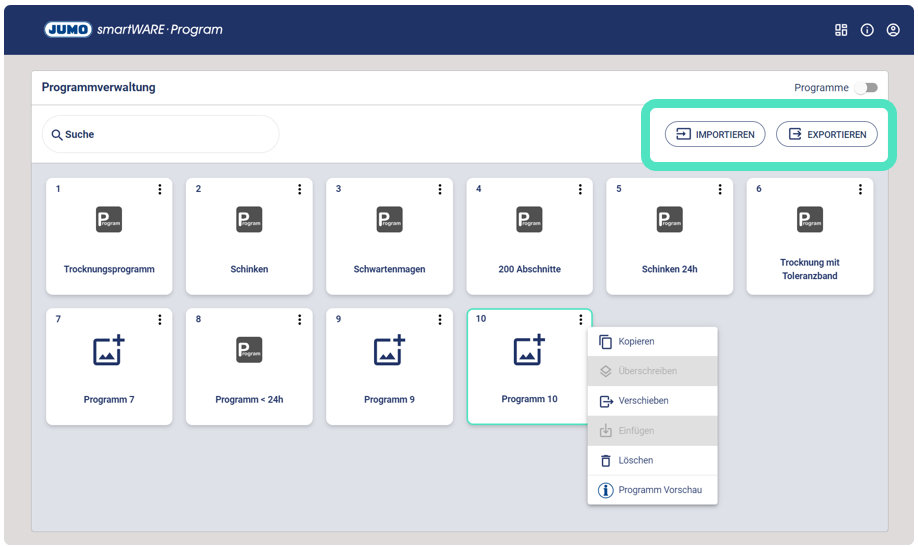Open Programm Vorschau from menu

tap(660, 490)
